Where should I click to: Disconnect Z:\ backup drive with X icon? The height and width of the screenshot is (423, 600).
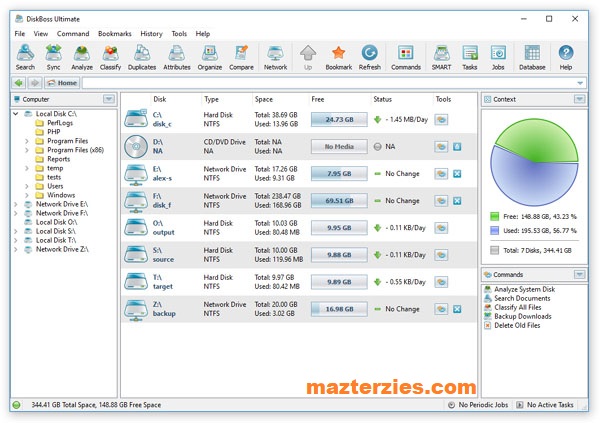(457, 309)
